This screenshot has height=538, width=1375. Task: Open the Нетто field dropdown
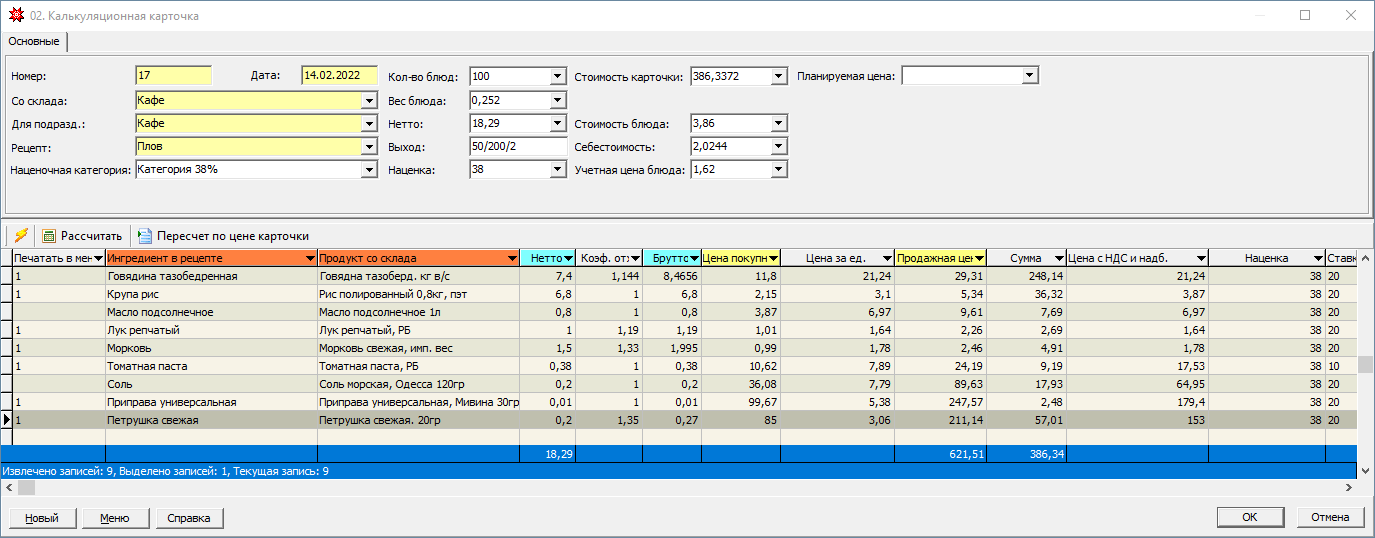tap(558, 123)
